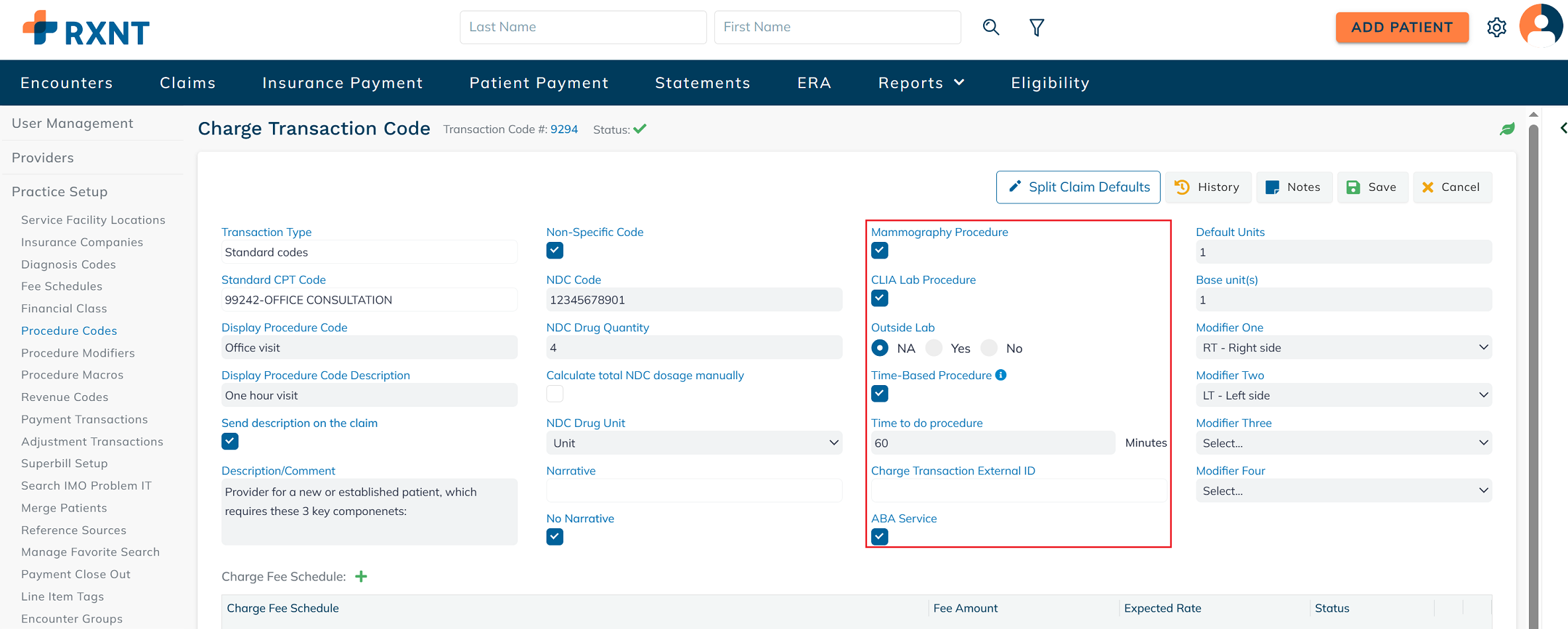This screenshot has height=629, width=1568.
Task: Click Time-Based Procedure info icon
Action: (x=1001, y=375)
